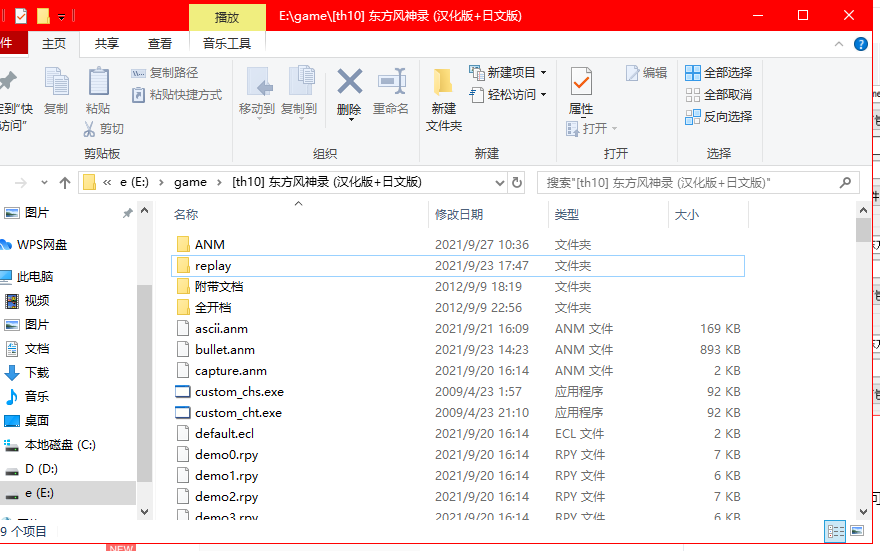This screenshot has width=880, height=551.
Task: Collapse the ribbon with the chevron
Action: (838, 44)
